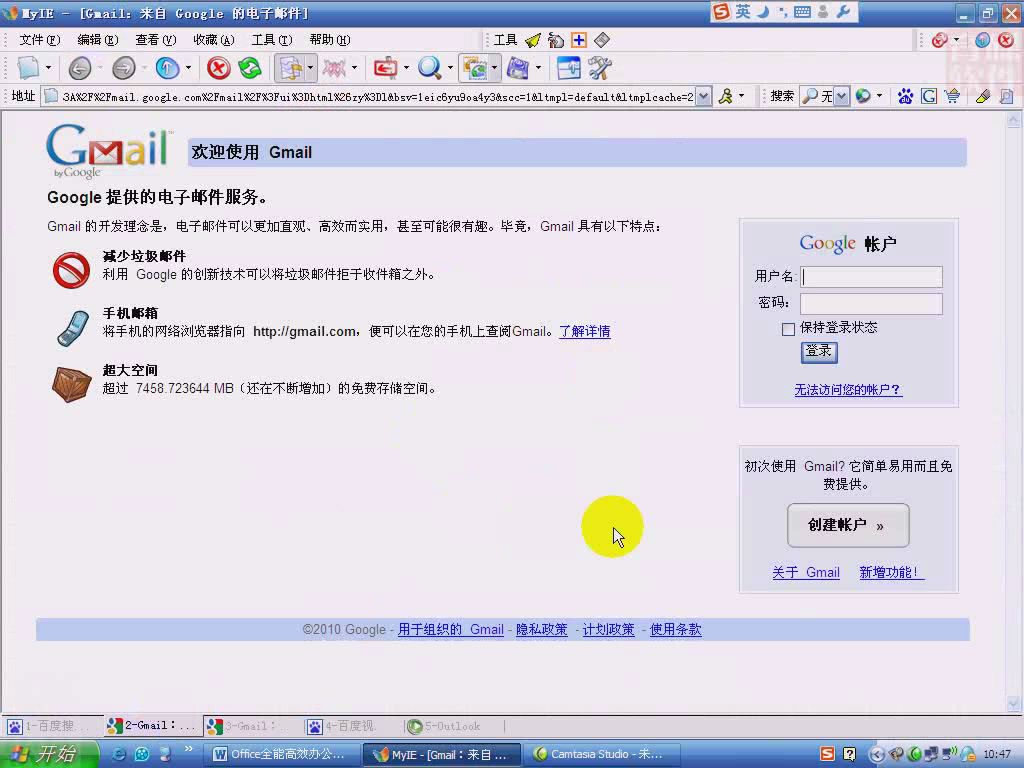Click the Google G icon on search bar
The image size is (1024, 768).
[929, 97]
